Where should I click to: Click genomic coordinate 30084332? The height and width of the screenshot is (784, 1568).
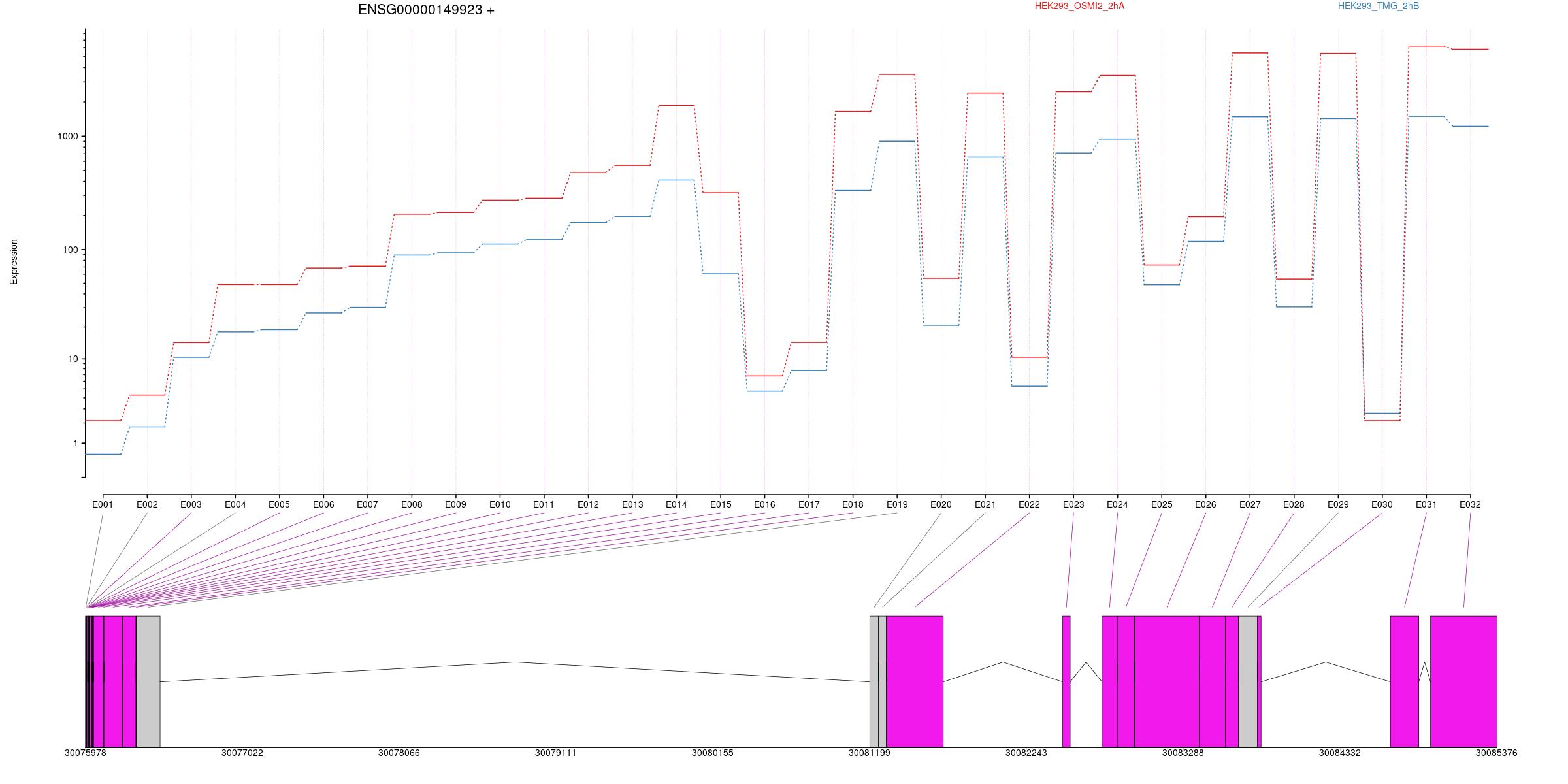point(1340,753)
